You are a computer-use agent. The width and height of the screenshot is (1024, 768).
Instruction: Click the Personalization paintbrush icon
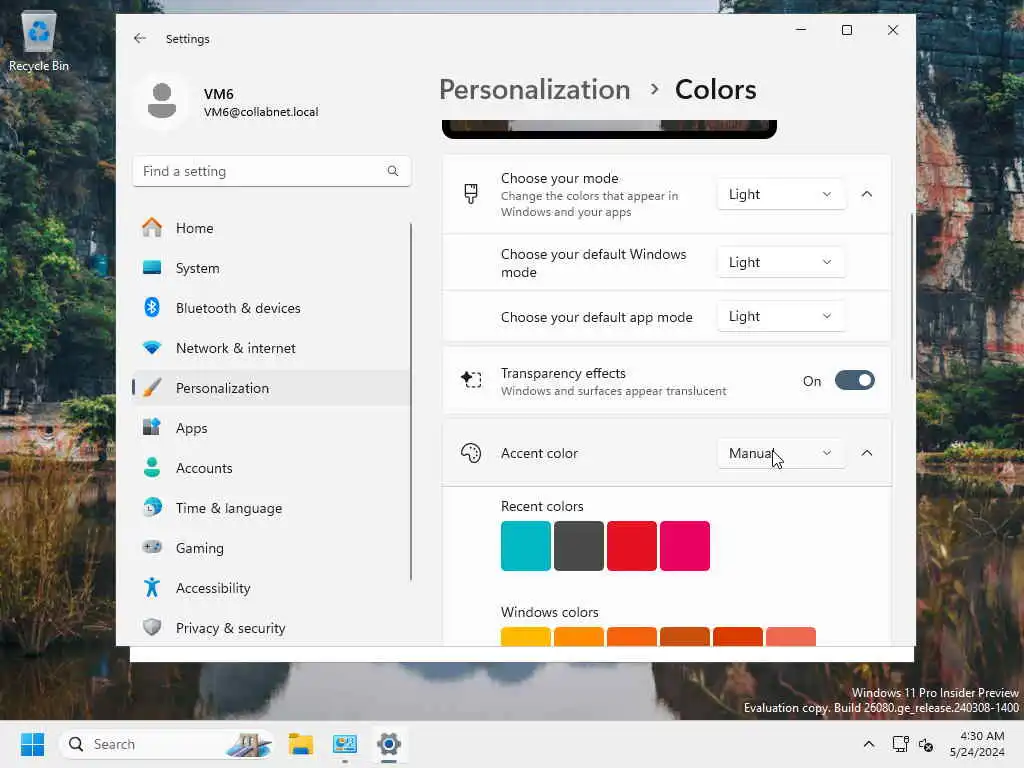[x=152, y=388]
